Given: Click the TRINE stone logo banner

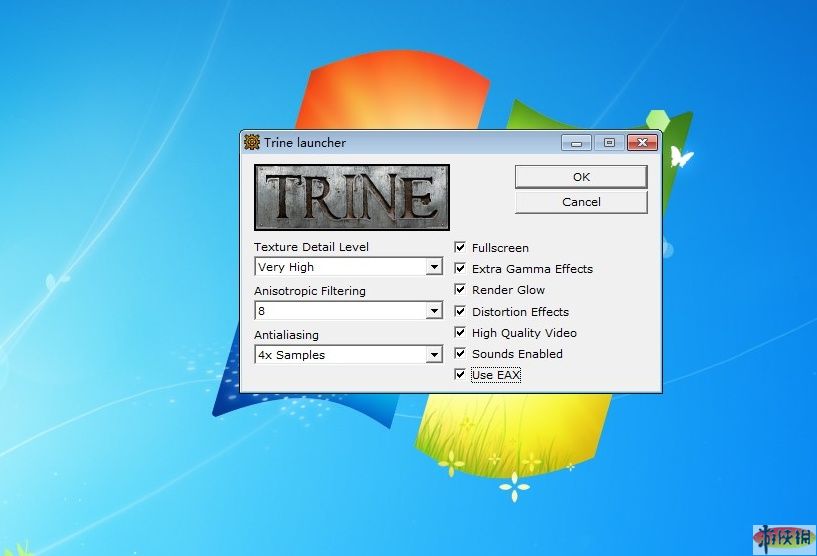Looking at the screenshot, I should tap(352, 197).
